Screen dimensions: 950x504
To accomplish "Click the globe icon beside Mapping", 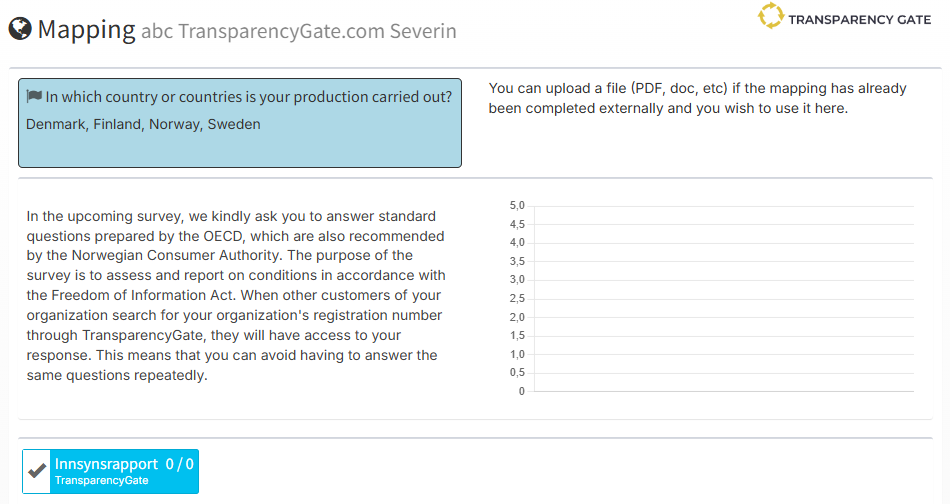I will tap(19, 30).
